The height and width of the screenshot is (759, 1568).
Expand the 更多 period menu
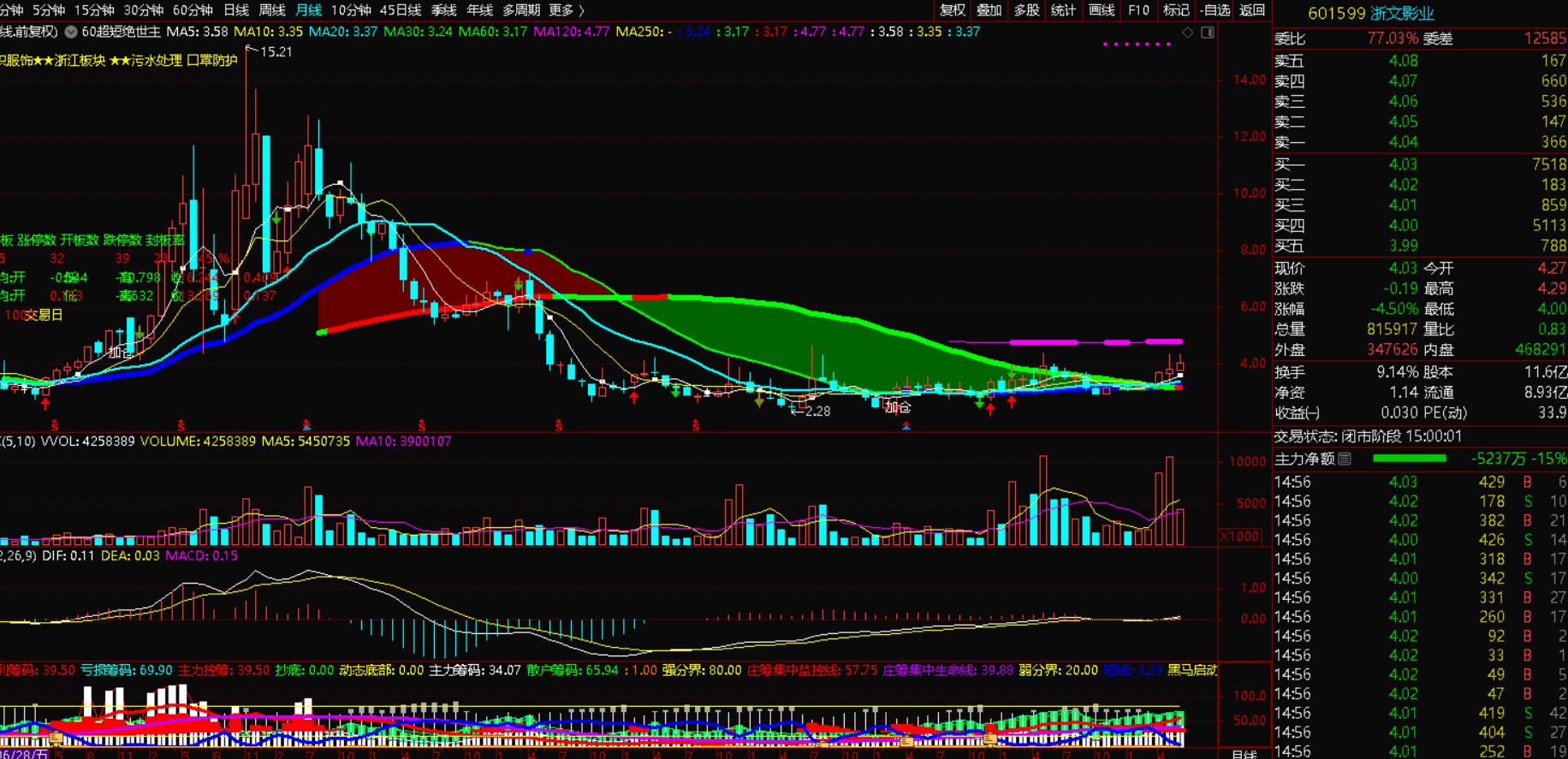[567, 10]
